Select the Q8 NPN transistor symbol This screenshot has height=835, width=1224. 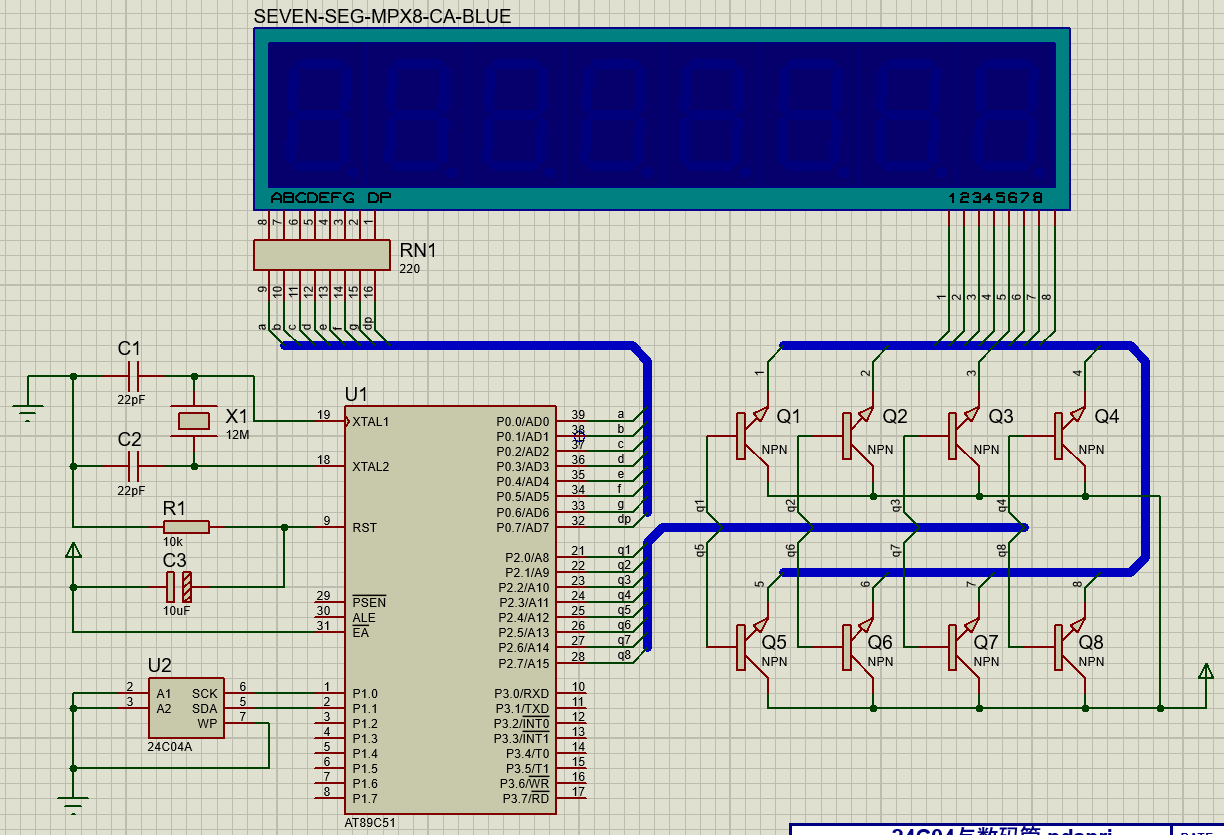pyautogui.click(x=1070, y=647)
